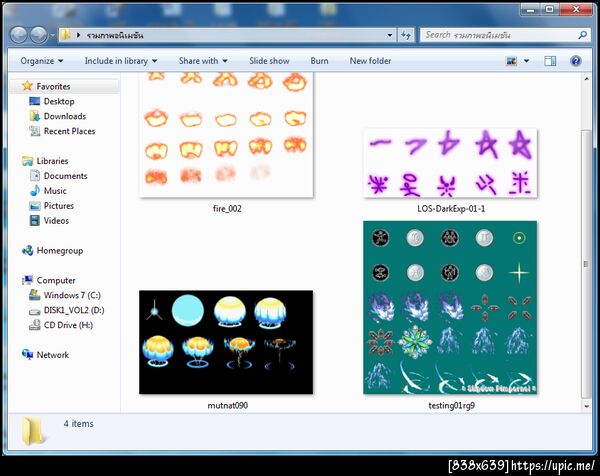Click the scrollbar down arrow
The height and width of the screenshot is (476, 600).
click(x=587, y=406)
